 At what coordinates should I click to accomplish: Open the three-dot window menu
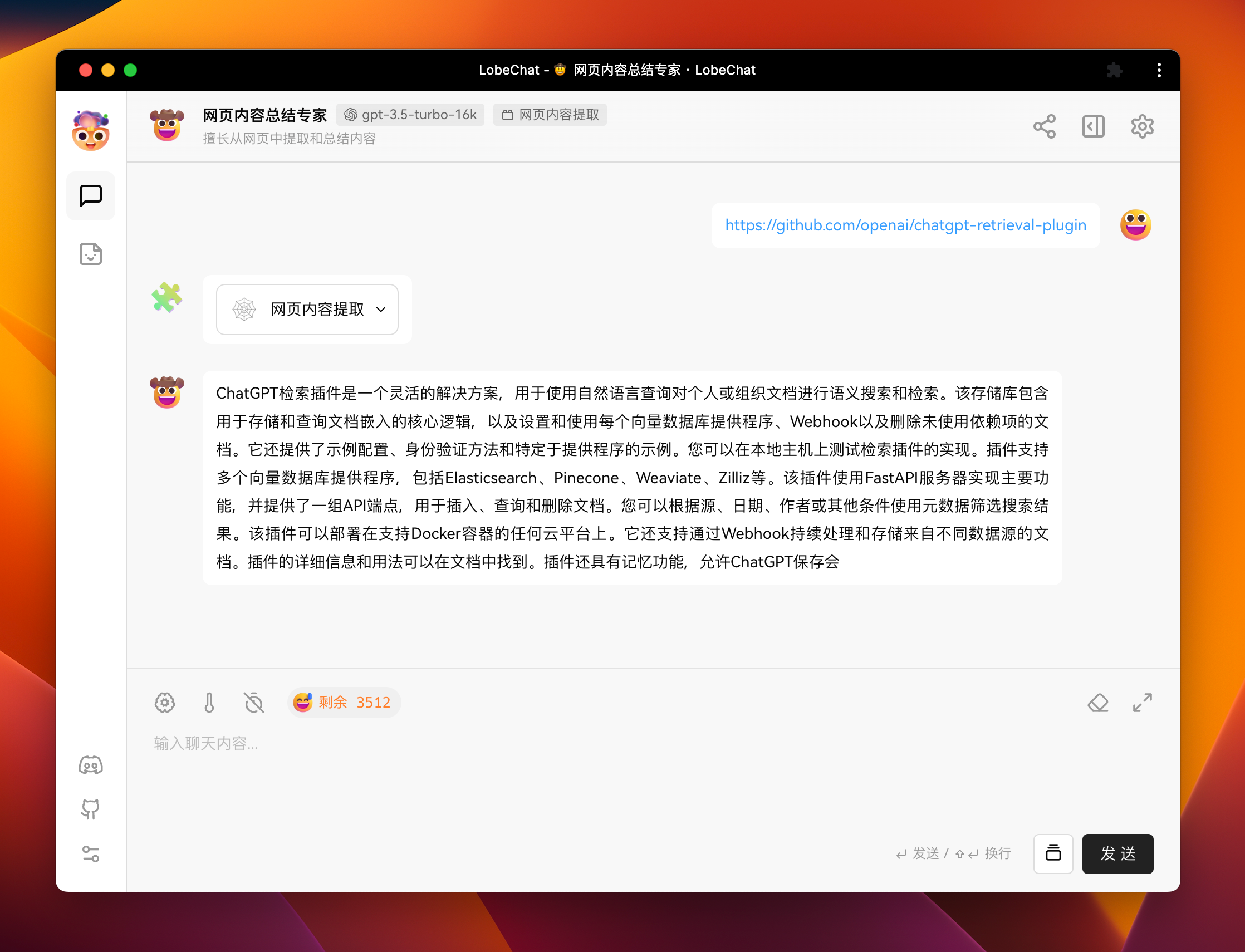(x=1159, y=70)
